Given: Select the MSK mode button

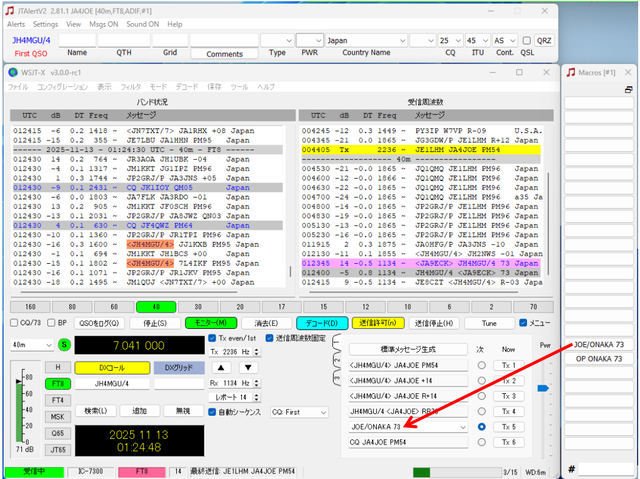Looking at the screenshot, I should tap(57, 417).
